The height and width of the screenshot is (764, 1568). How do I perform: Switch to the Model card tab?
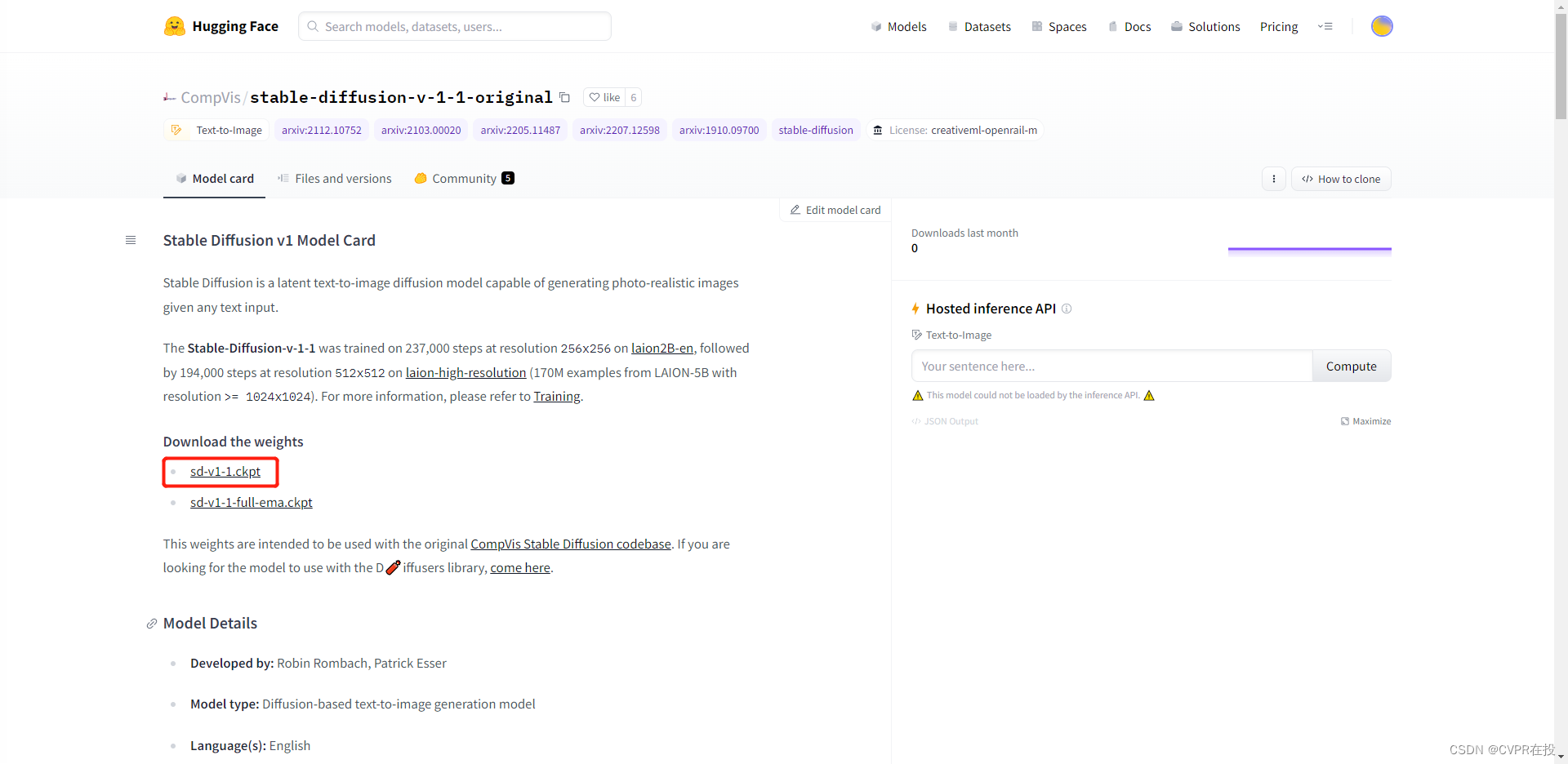pos(215,179)
